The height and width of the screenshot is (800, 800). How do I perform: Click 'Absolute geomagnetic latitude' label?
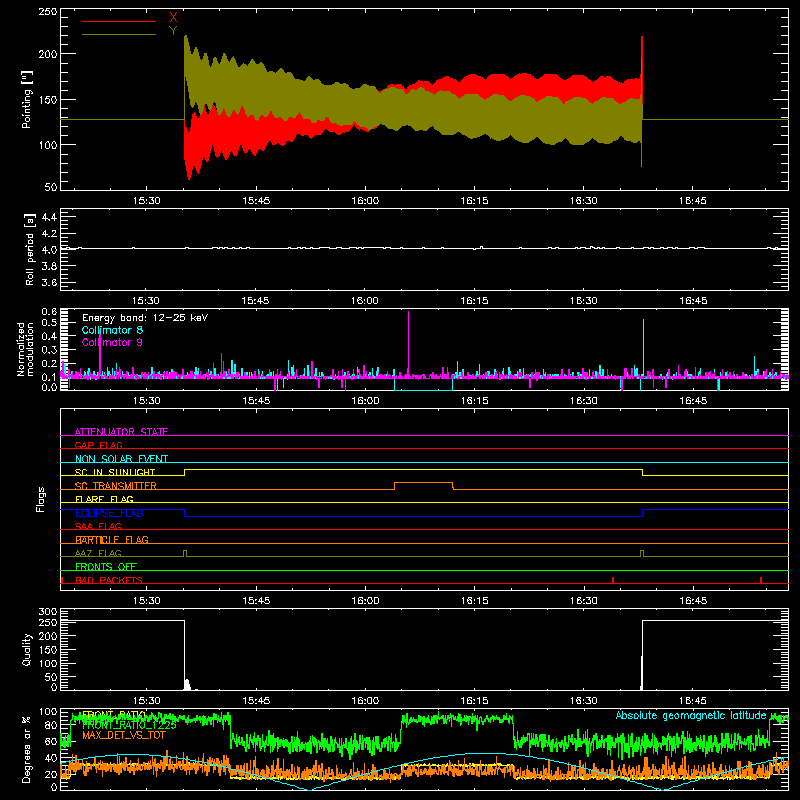[x=691, y=715]
